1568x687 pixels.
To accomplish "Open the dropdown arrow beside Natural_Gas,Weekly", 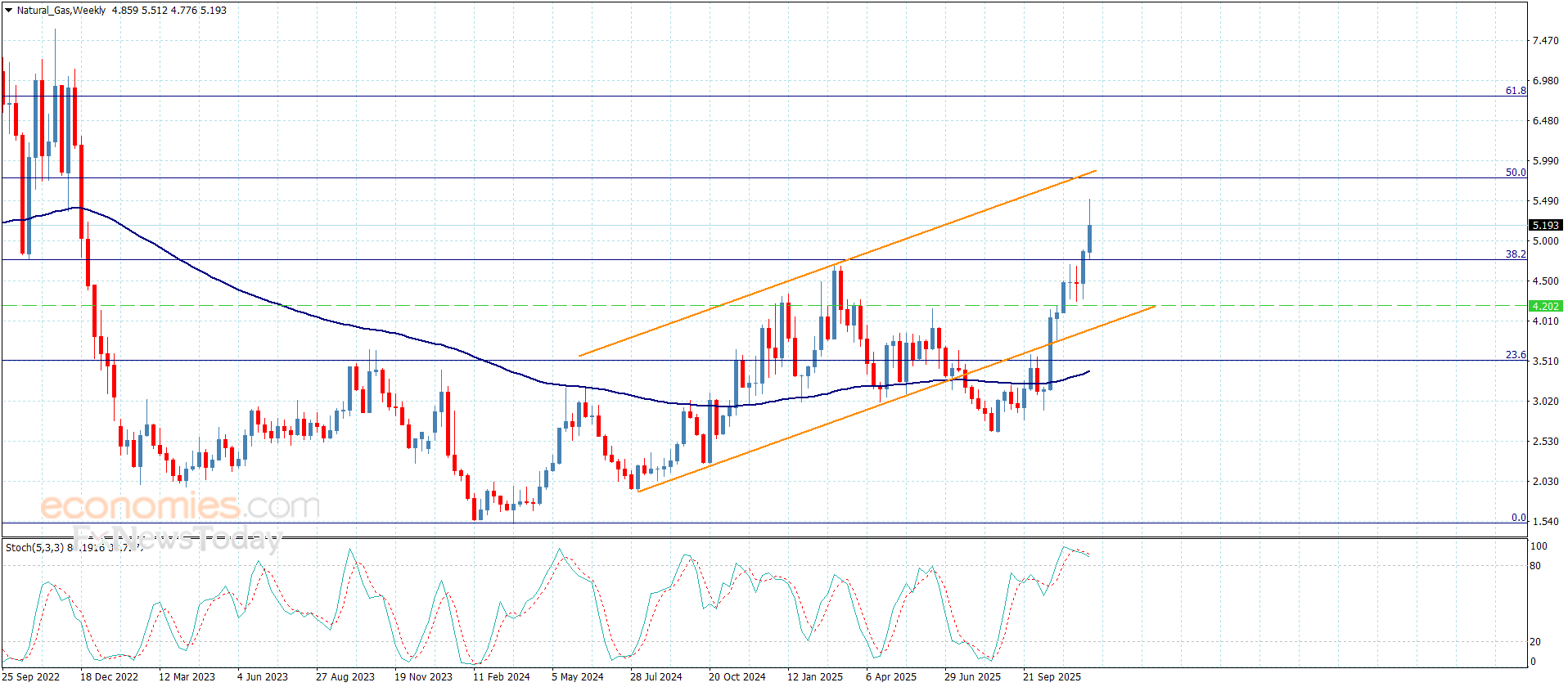I will (x=8, y=11).
